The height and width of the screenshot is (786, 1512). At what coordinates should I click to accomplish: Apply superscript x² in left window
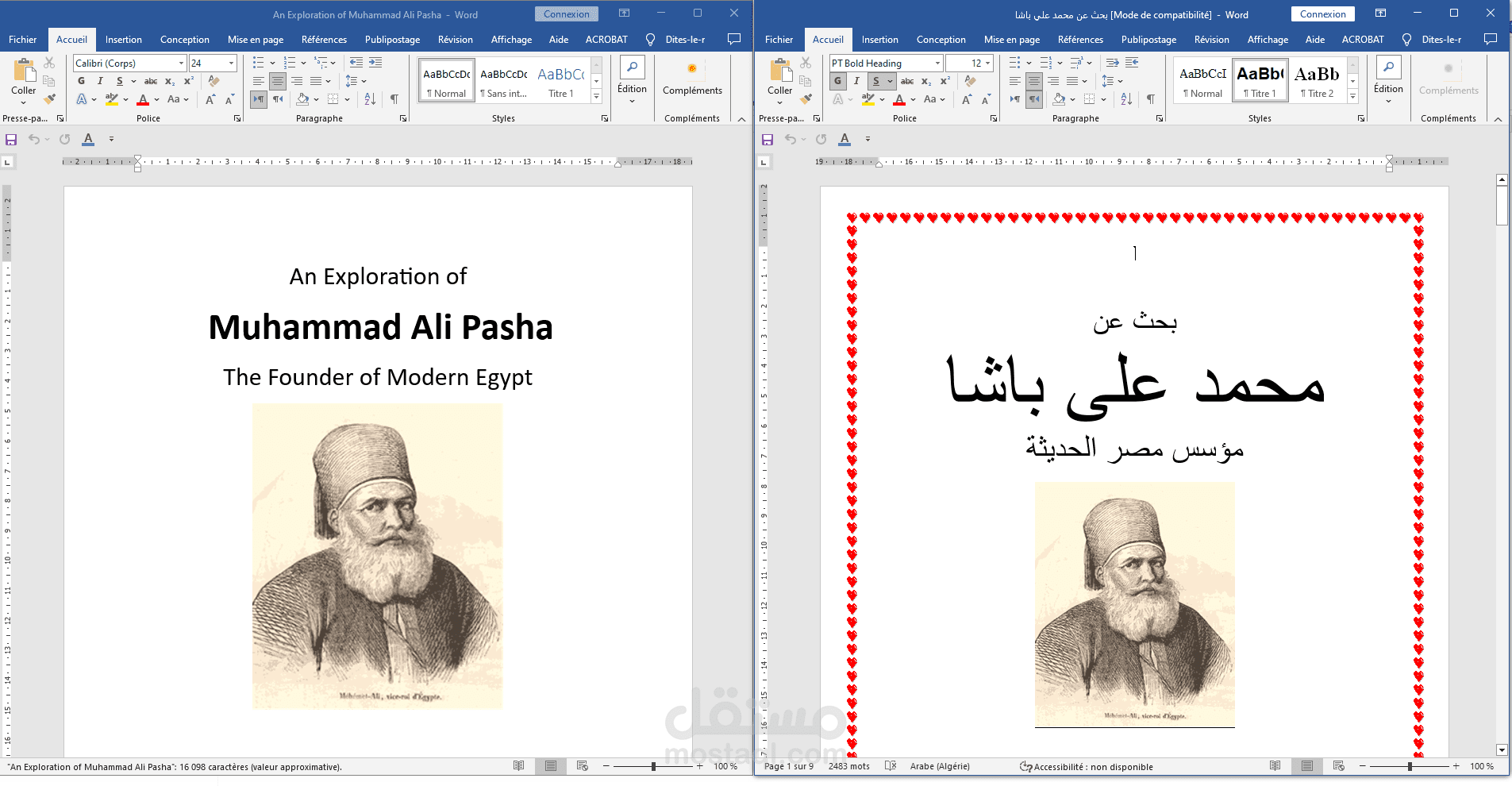point(189,81)
